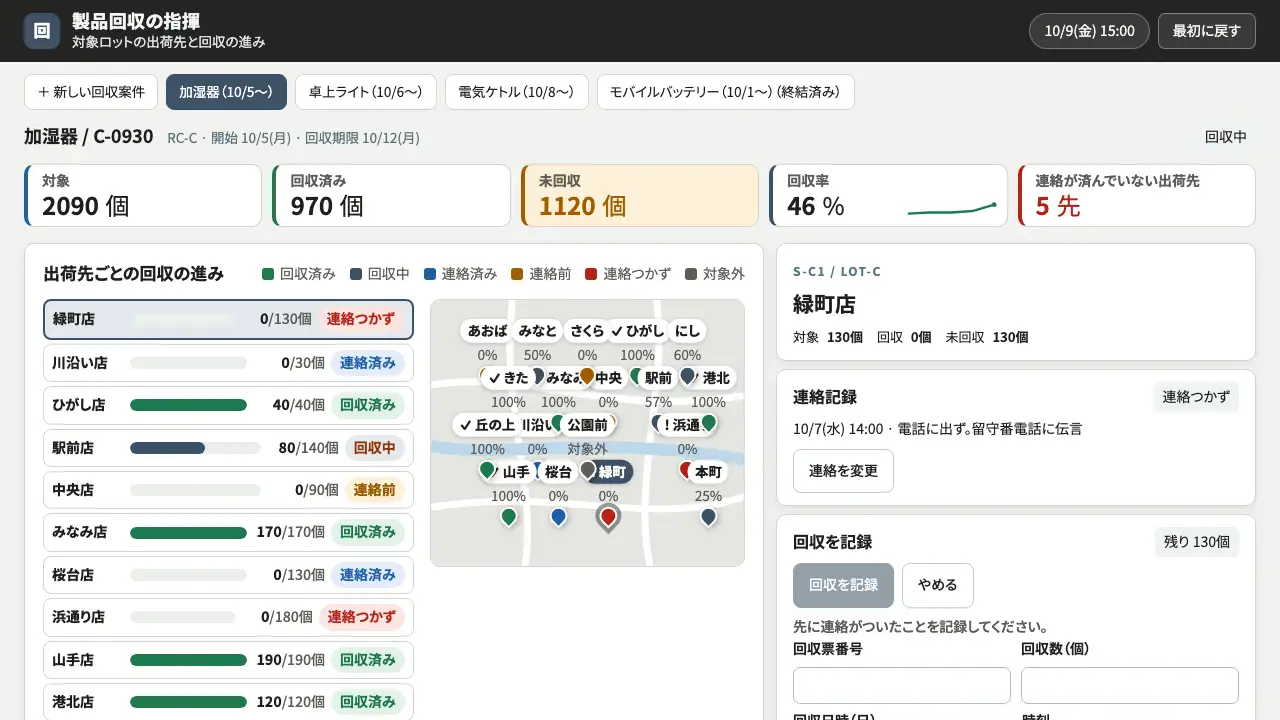
Task: Click the 駅前 map label
Action: (658, 378)
